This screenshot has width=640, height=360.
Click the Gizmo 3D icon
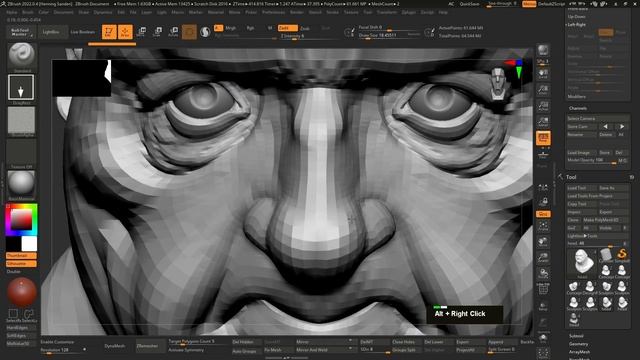tap(189, 32)
